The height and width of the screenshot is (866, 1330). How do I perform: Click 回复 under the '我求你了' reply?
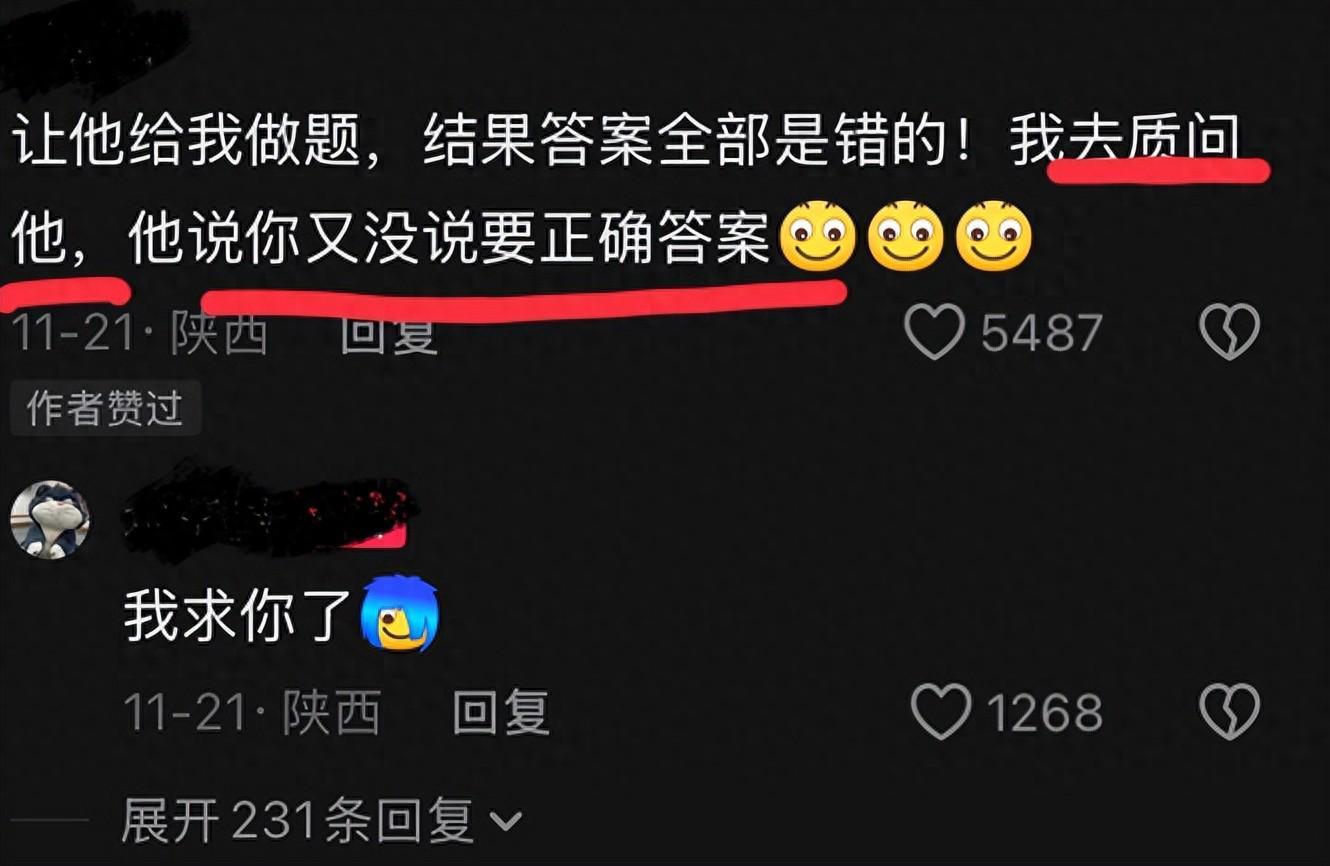pos(501,713)
